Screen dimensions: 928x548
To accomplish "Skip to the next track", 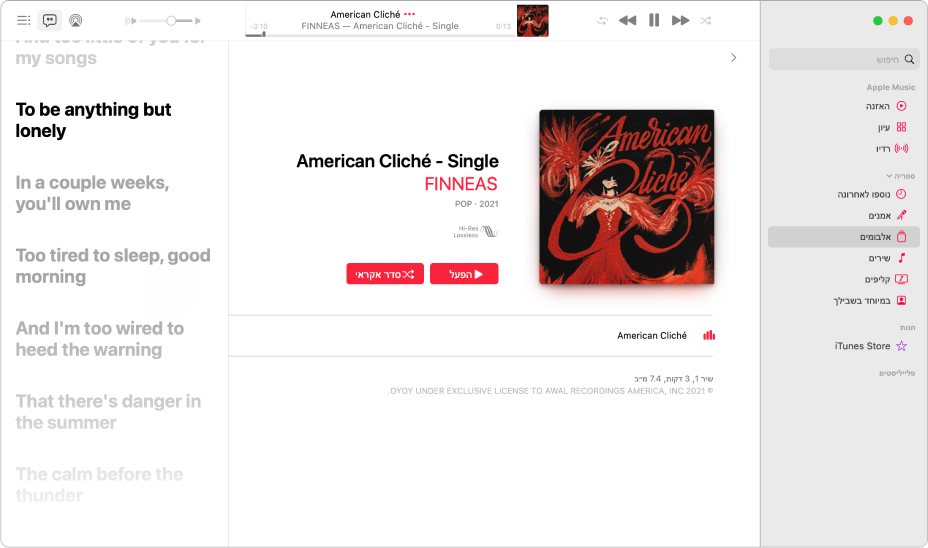I will coord(680,21).
